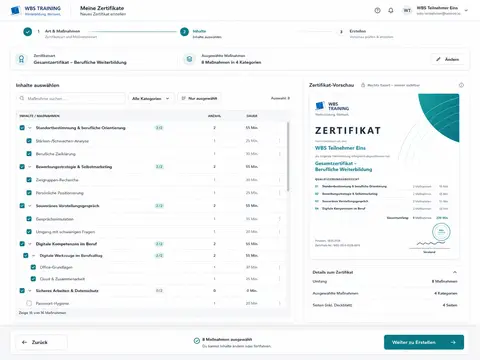The width and height of the screenshot is (480, 360).
Task: Collapse Details zum Zertifikat section
Action: 455,272
